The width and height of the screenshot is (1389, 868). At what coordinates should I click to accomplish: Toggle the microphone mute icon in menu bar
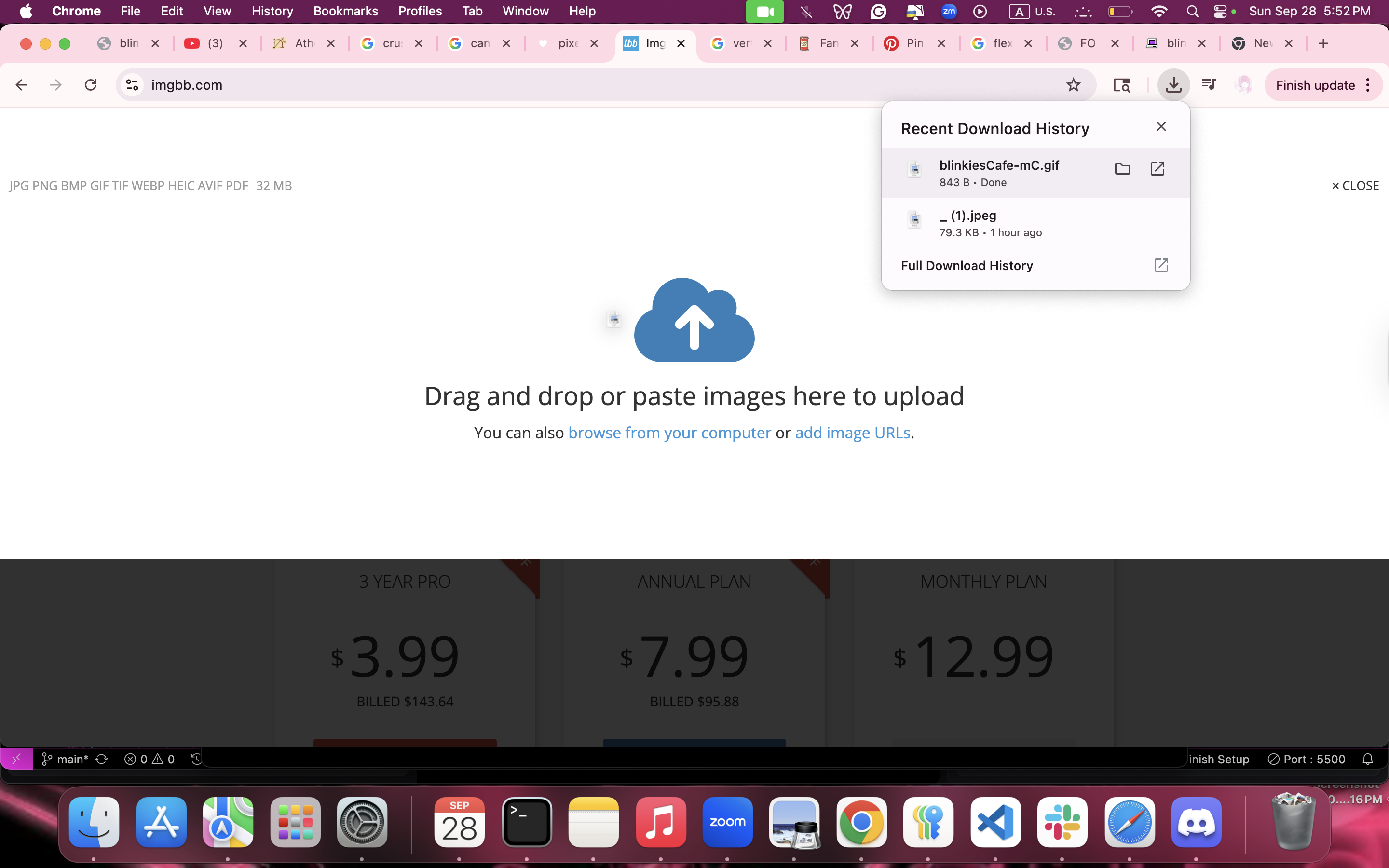click(x=806, y=12)
